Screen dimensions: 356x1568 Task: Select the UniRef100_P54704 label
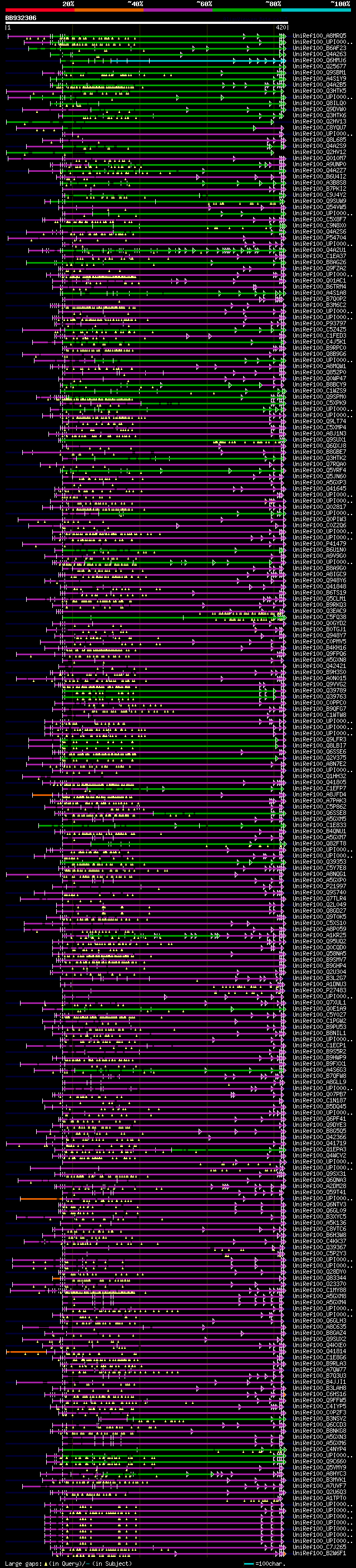(319, 238)
